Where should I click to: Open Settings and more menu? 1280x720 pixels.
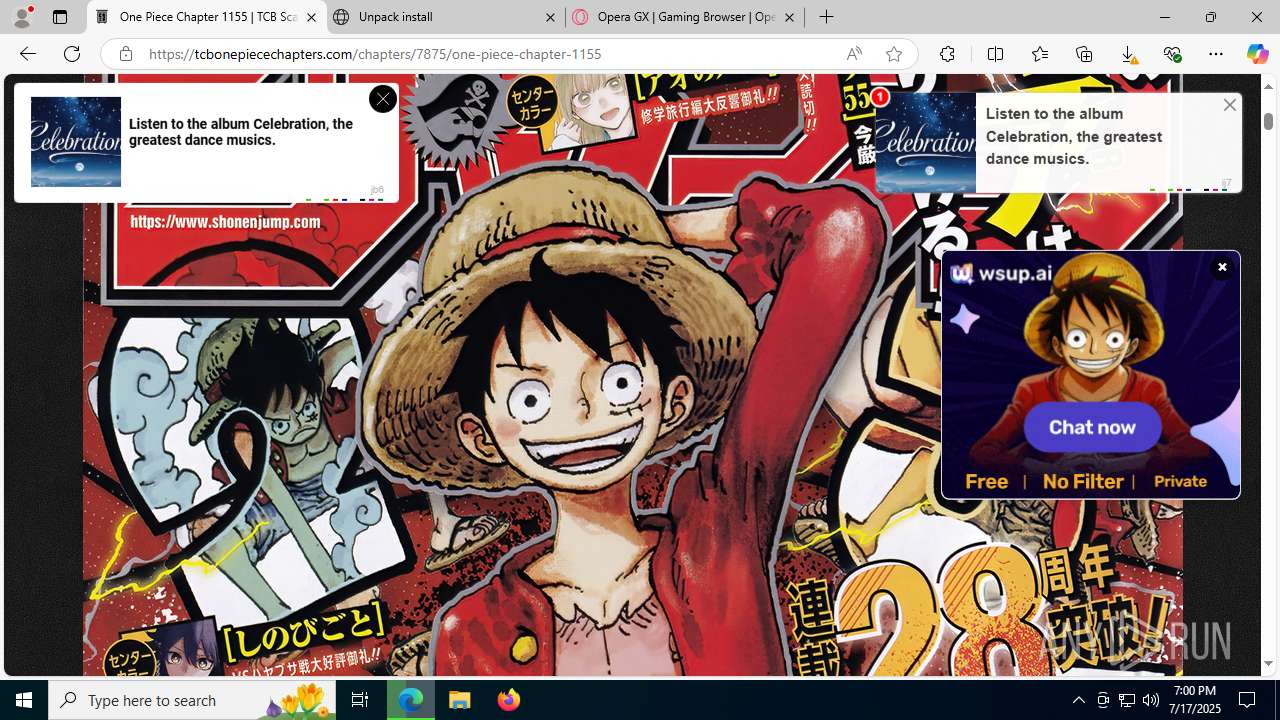pyautogui.click(x=1216, y=54)
